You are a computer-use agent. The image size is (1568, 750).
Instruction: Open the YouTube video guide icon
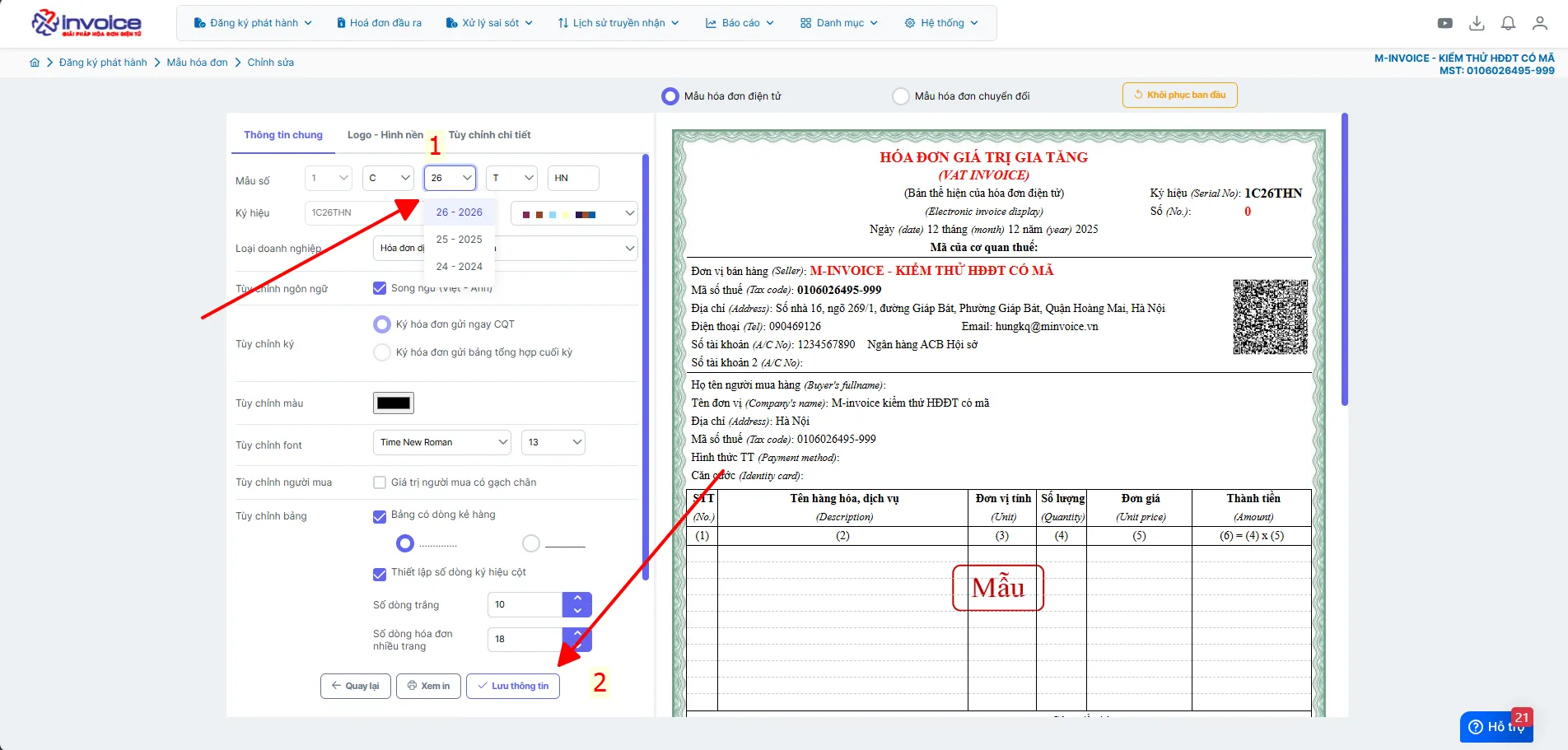1445,23
